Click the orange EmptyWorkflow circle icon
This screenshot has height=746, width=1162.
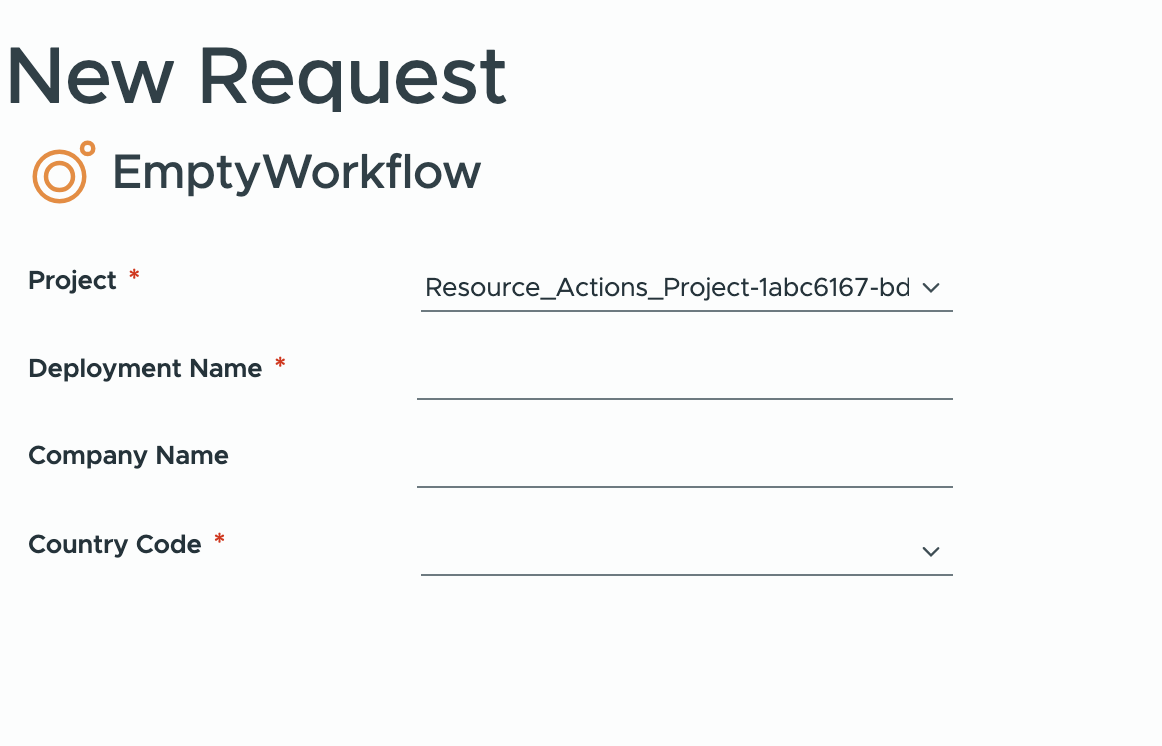coord(64,172)
